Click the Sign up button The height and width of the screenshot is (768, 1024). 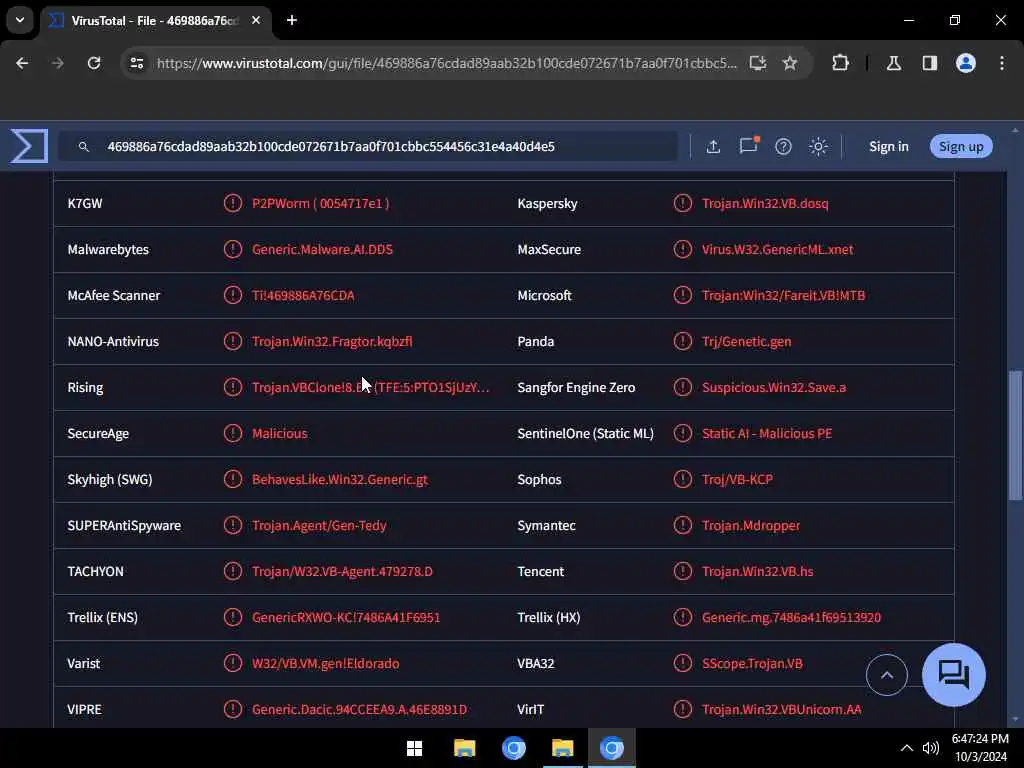click(961, 146)
